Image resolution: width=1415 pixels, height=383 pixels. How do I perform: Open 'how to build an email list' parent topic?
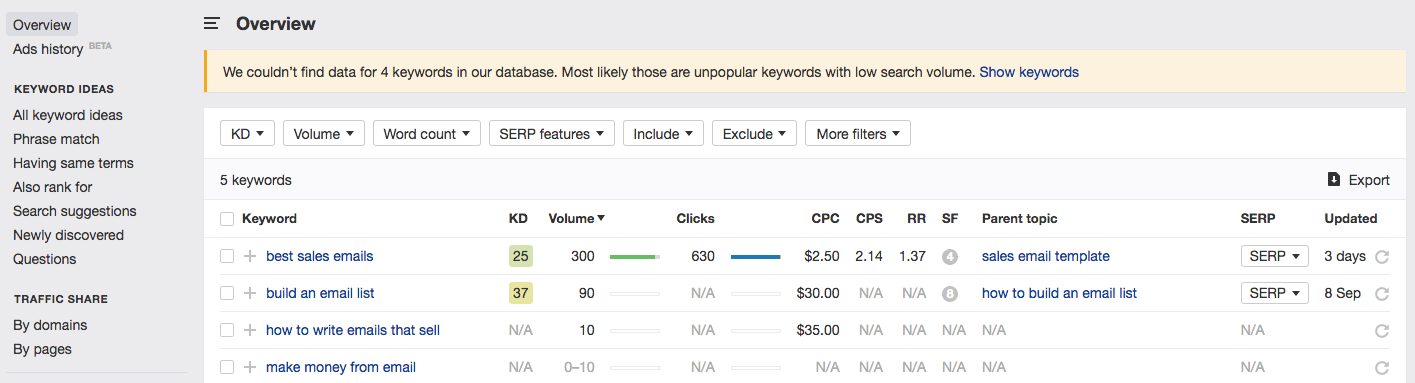point(1059,293)
